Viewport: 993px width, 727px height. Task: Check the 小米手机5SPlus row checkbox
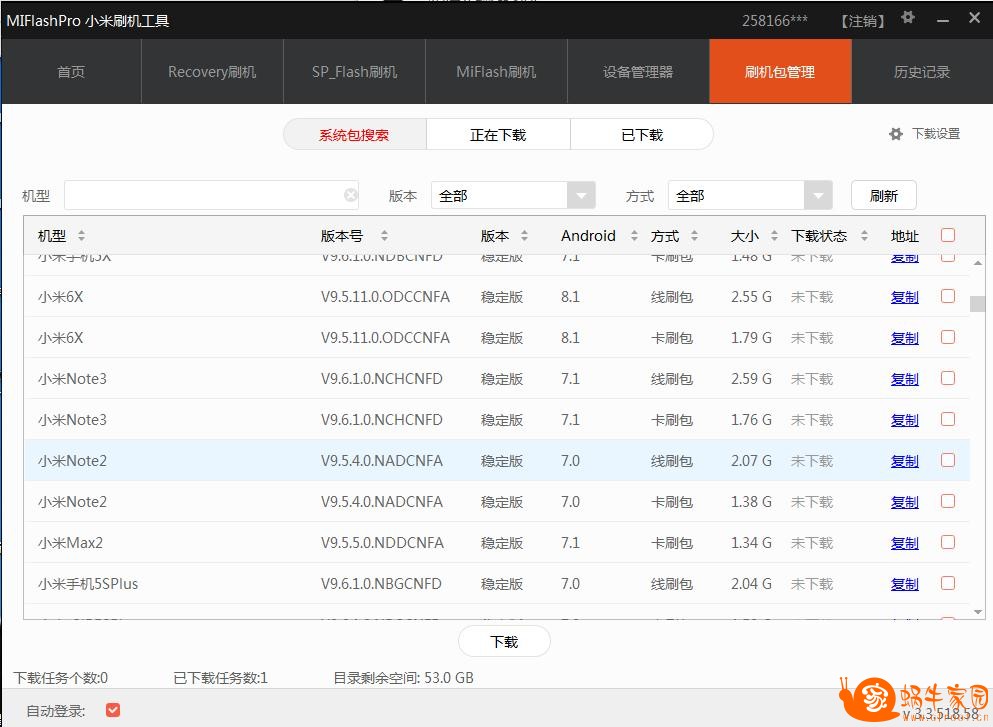click(947, 583)
